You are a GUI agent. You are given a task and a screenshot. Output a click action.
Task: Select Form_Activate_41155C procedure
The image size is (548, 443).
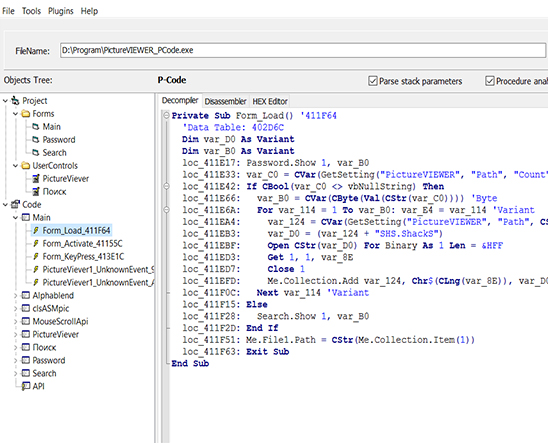click(82, 244)
